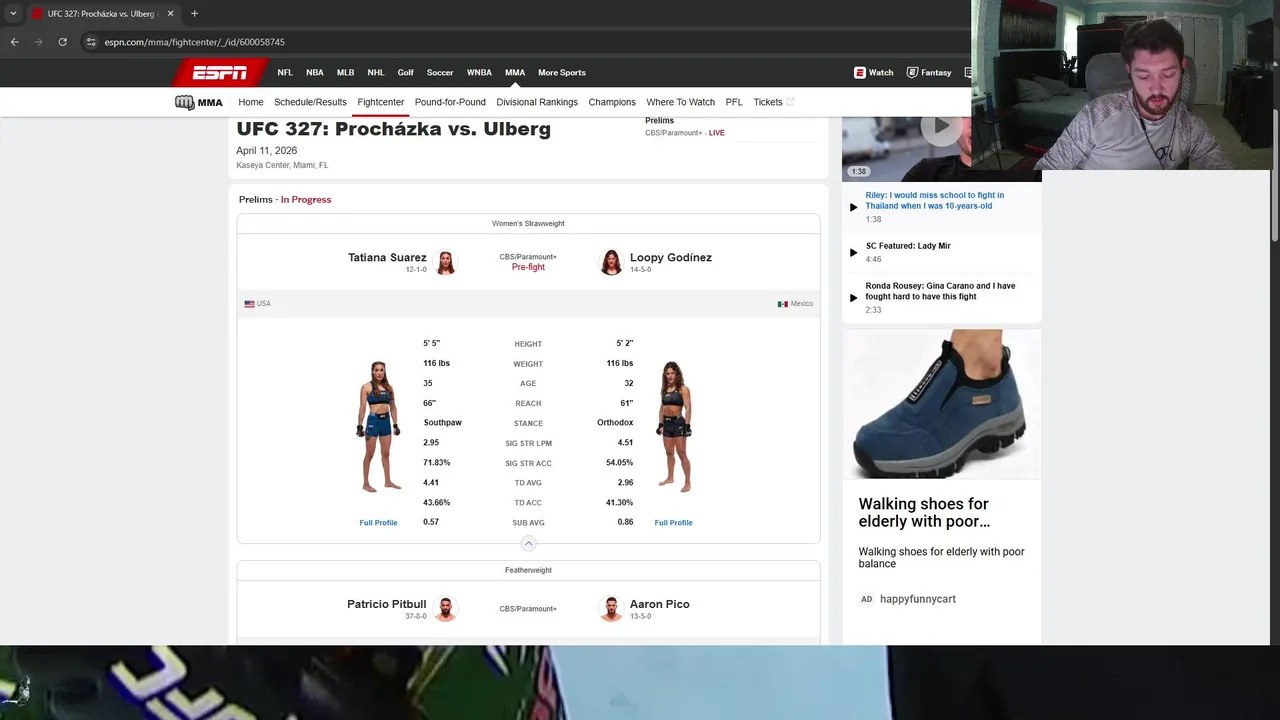Open PFL tab
Screen dimensions: 1280x720
click(x=734, y=102)
